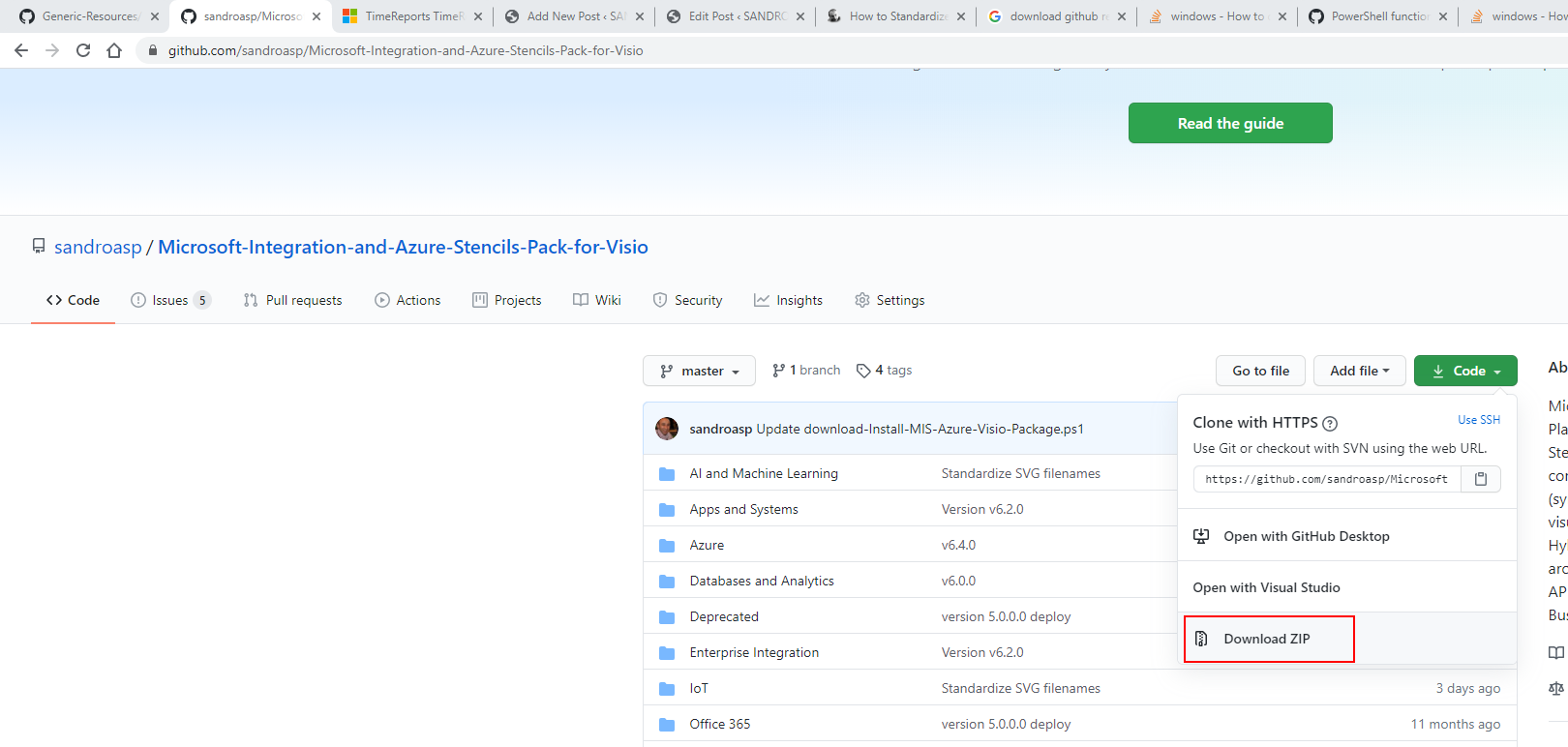
Task: Switch to the PowerShell function browser tab
Action: [x=1378, y=16]
